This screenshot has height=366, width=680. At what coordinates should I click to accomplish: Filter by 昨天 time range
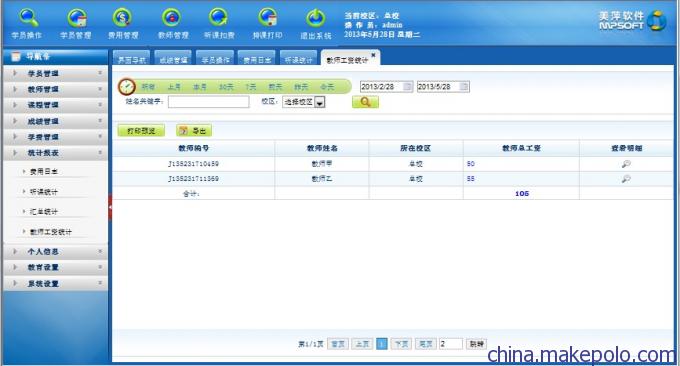(x=301, y=87)
